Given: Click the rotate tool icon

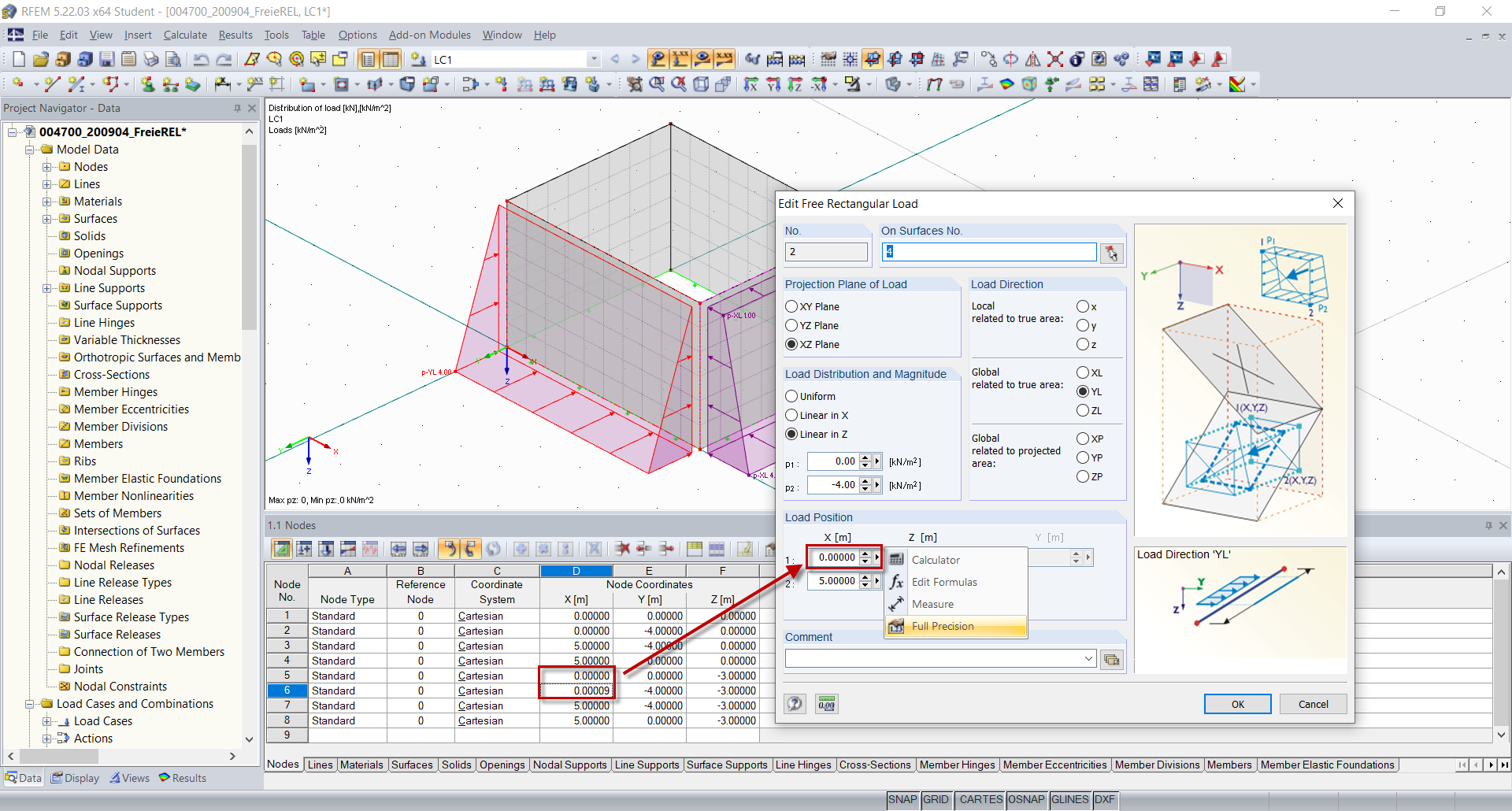Looking at the screenshot, I should point(1011,59).
